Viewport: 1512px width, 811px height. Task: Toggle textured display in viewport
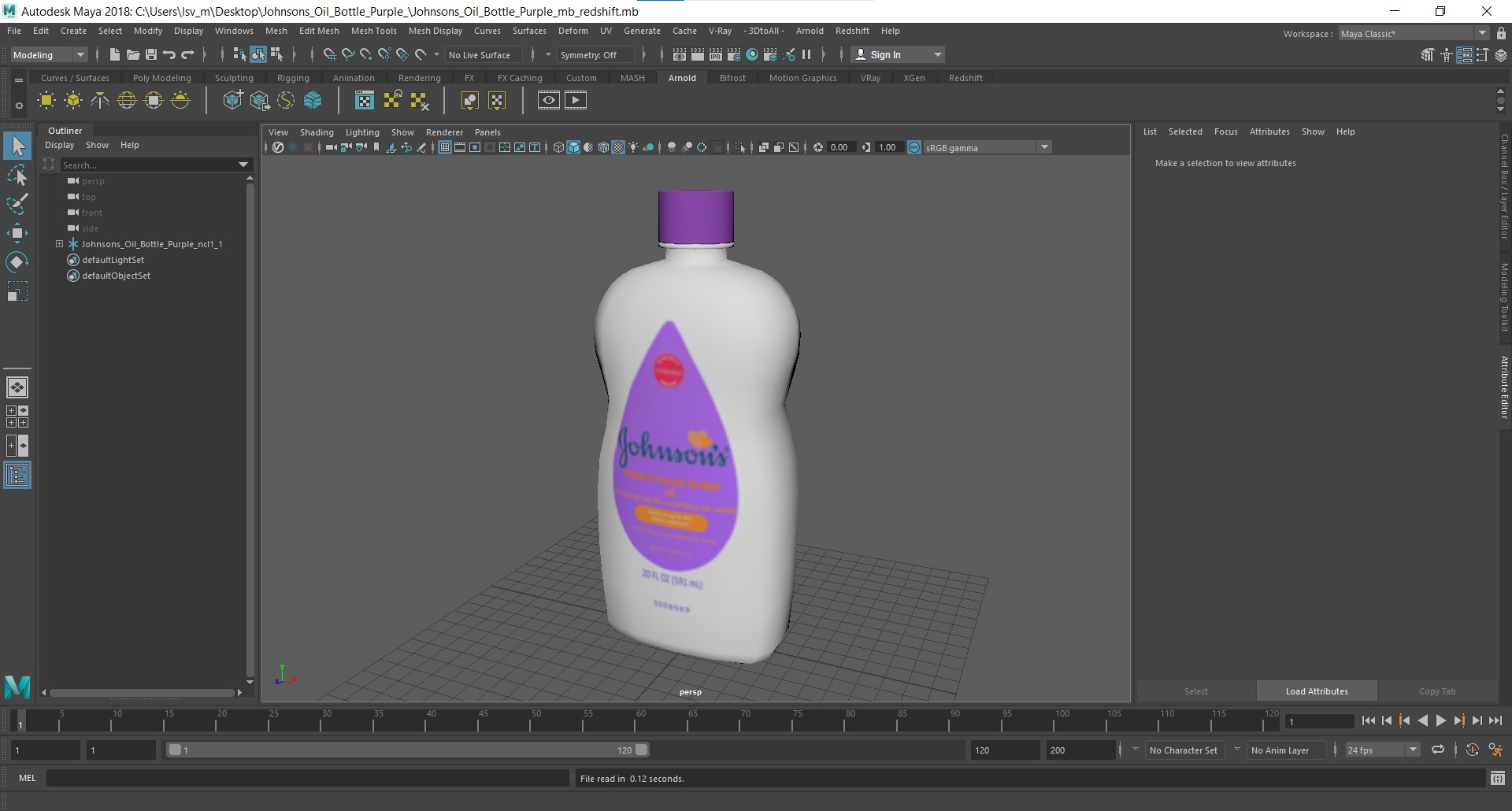point(619,147)
